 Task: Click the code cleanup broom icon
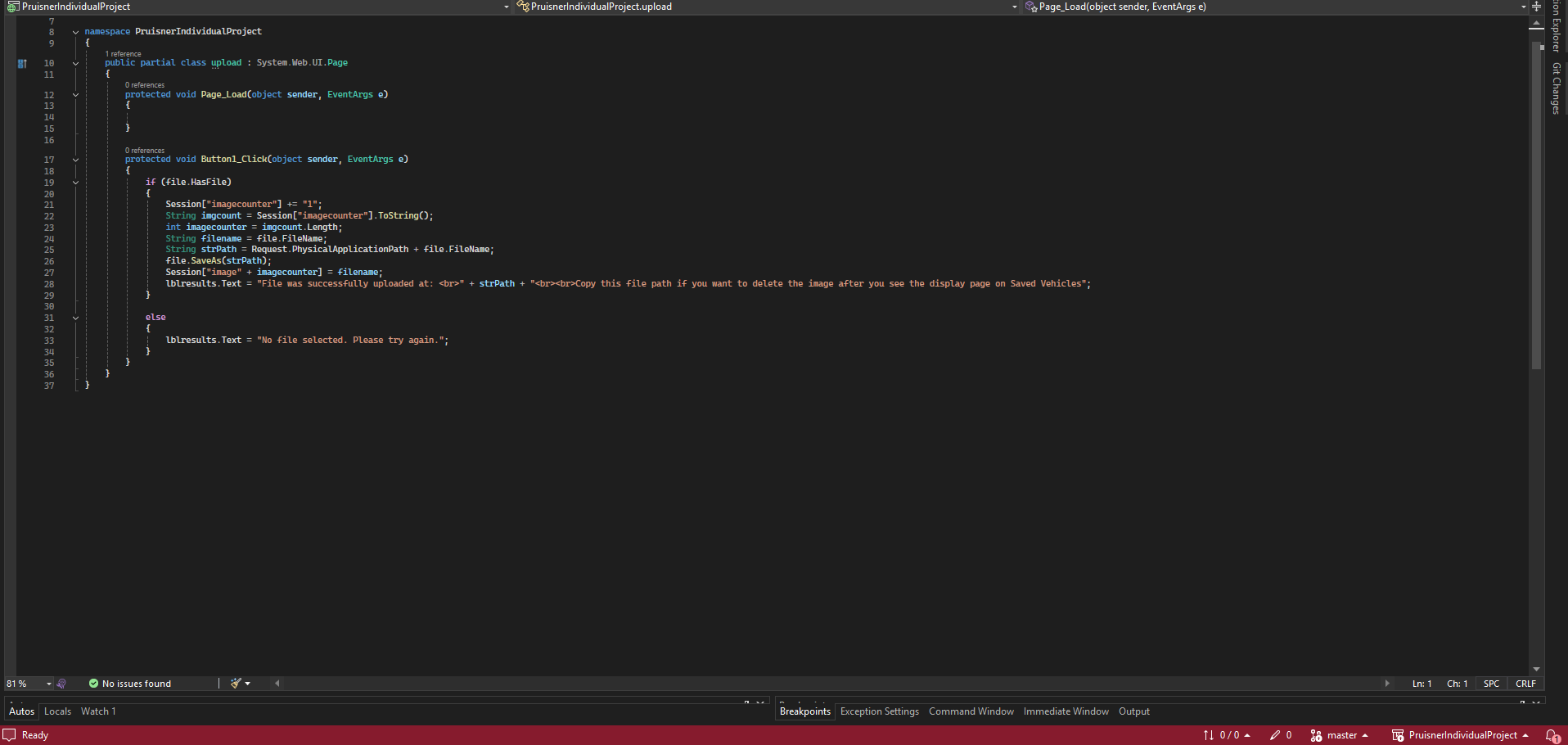coord(236,684)
